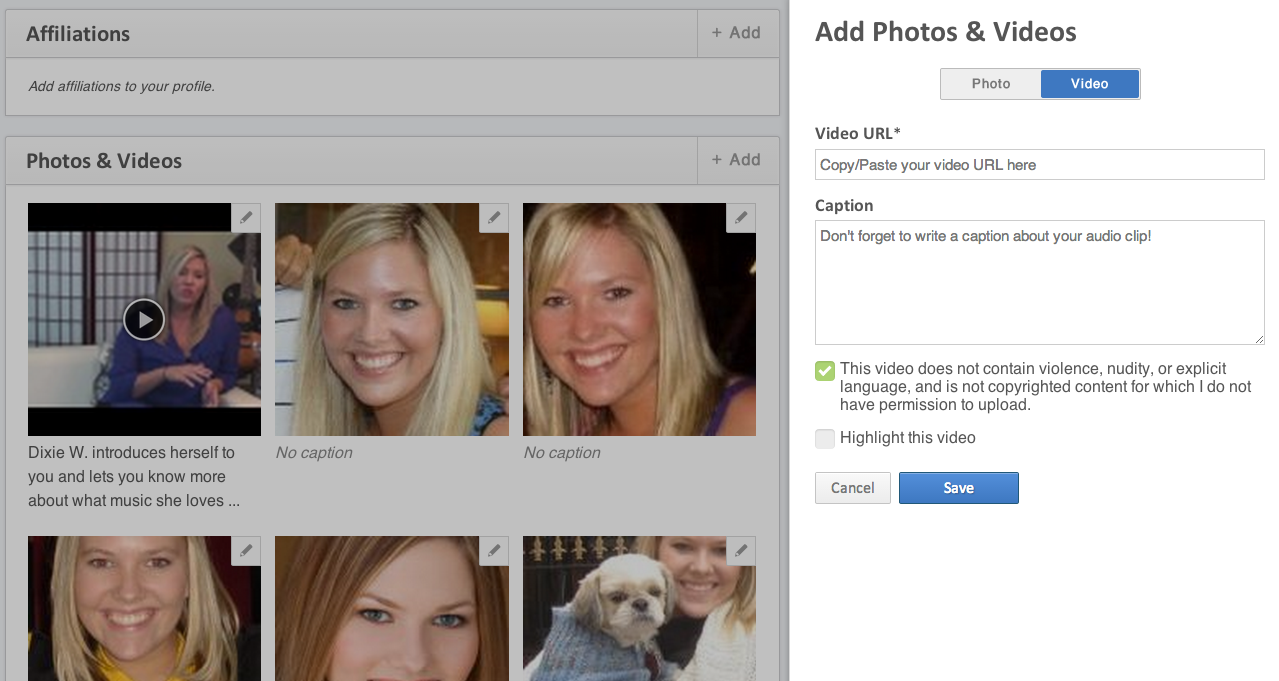
Task: Click 'Dixie W. introduces herself' caption text
Action: coord(134,477)
